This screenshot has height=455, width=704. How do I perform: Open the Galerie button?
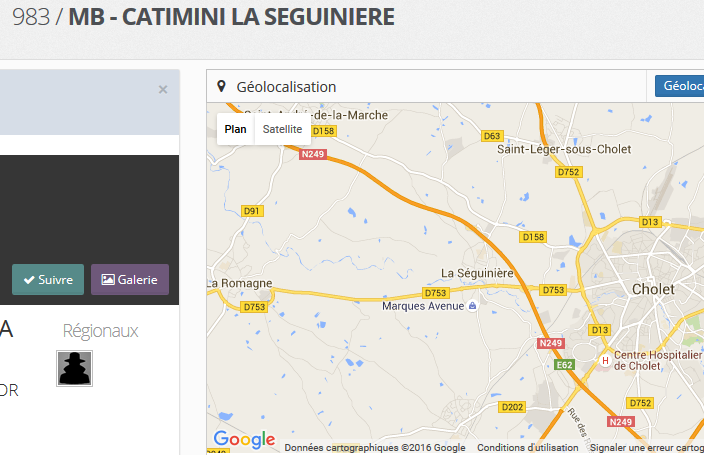point(130,280)
